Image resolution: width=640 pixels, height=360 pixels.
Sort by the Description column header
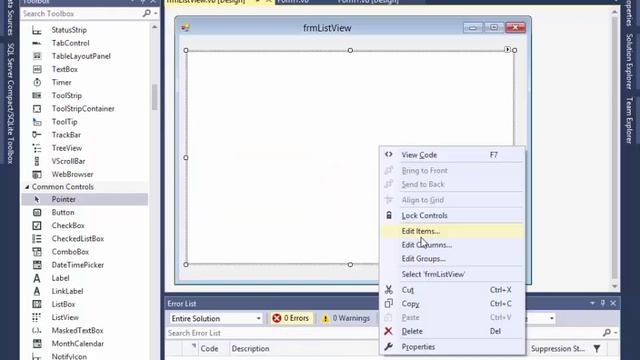coord(251,349)
